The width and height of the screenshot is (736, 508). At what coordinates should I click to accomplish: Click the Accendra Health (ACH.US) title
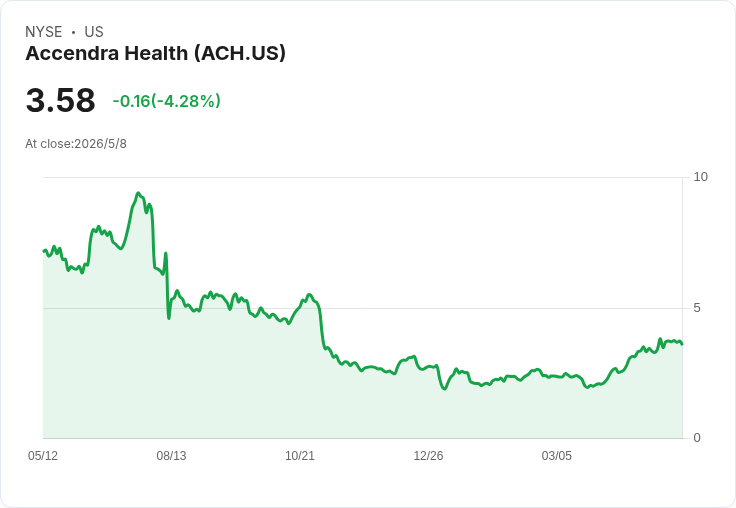(x=155, y=54)
